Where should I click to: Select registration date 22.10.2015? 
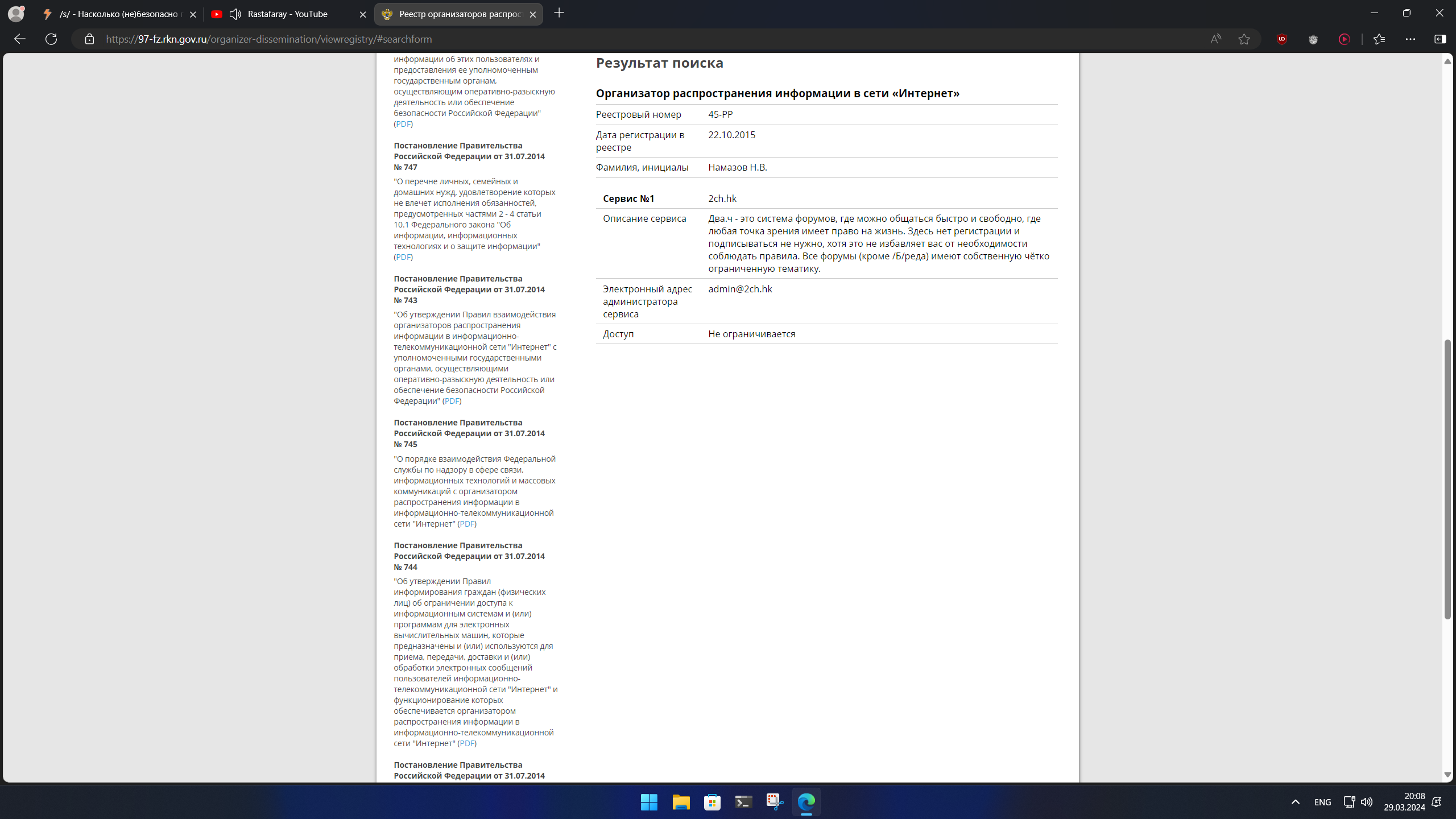click(x=732, y=135)
